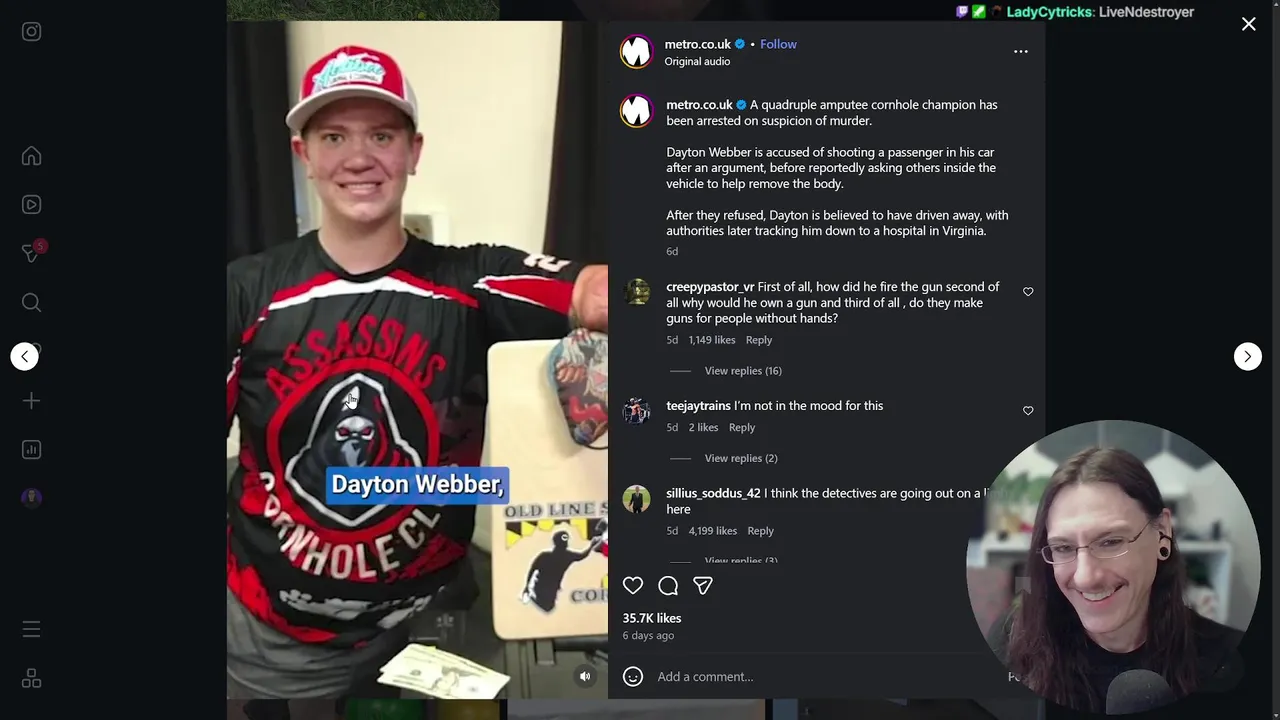Image resolution: width=1280 pixels, height=720 pixels.
Task: Open direct messages with notification badge
Action: tap(31, 253)
